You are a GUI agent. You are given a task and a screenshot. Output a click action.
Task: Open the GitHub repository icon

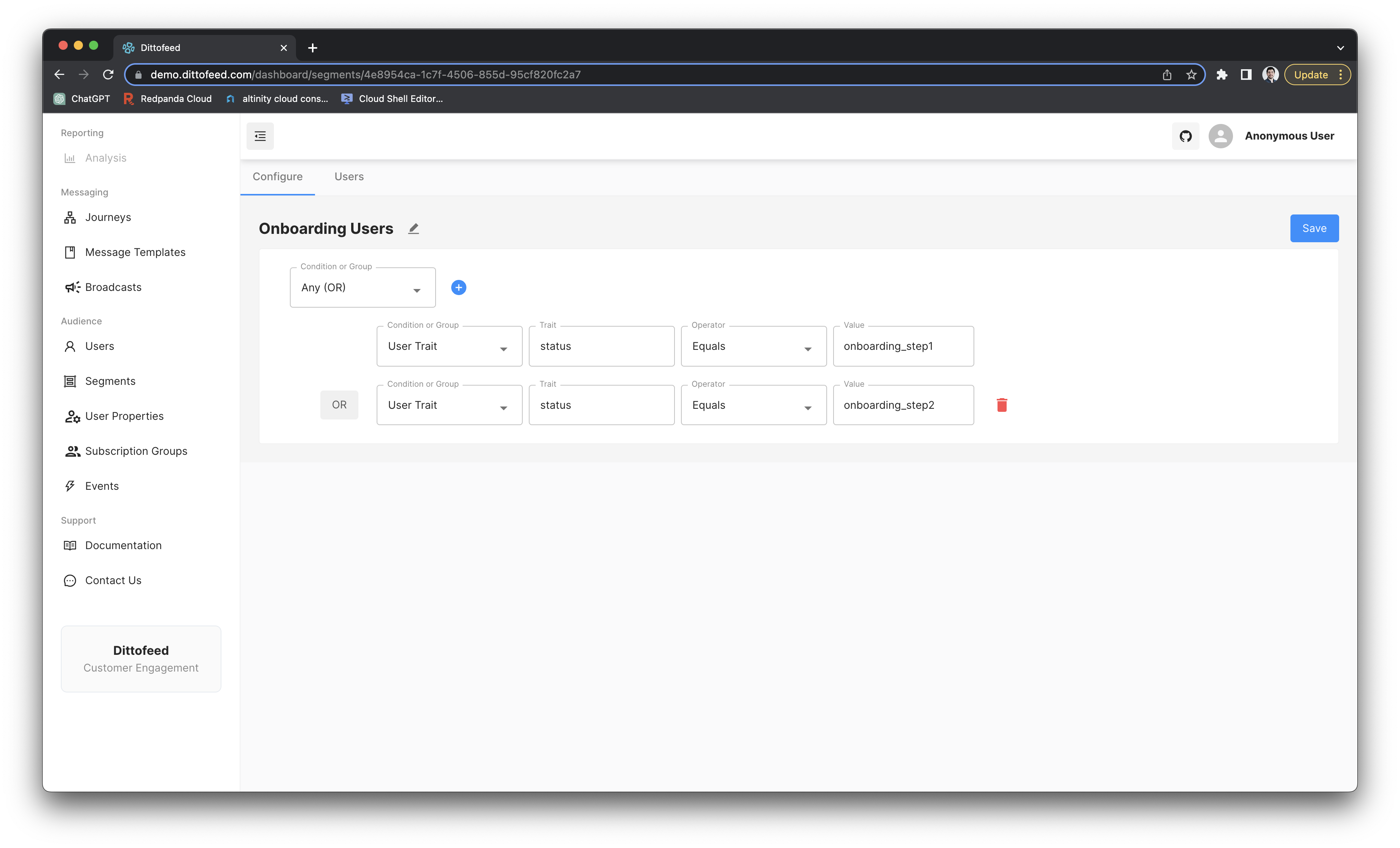coord(1185,136)
